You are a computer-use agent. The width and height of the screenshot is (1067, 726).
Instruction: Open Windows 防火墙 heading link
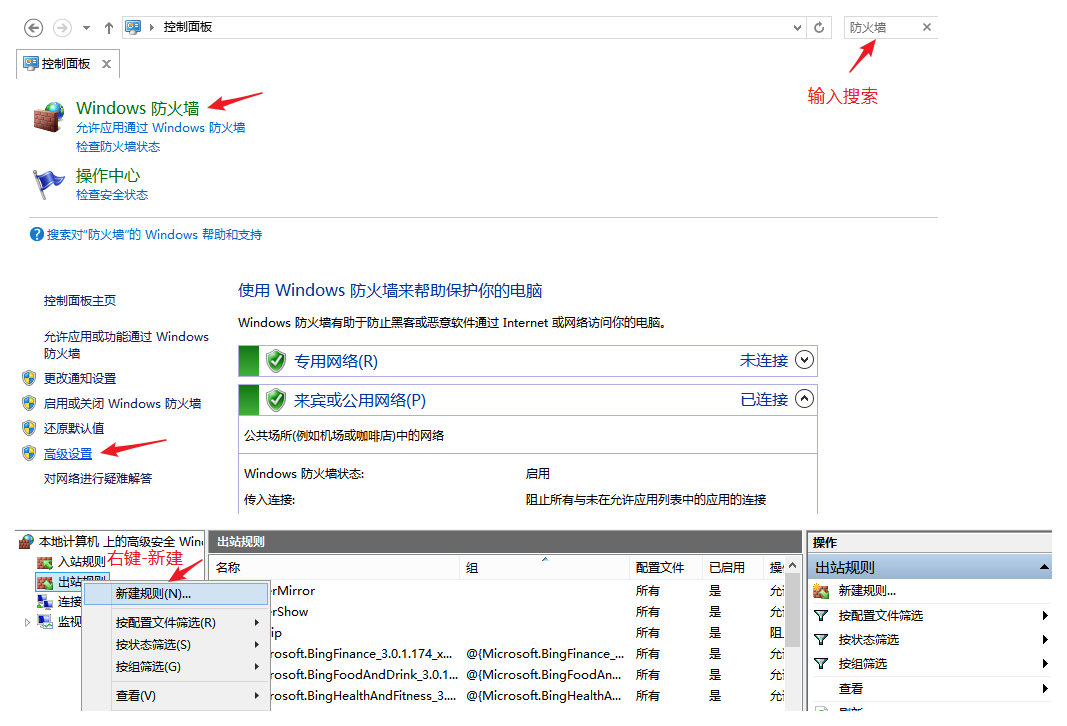point(137,108)
